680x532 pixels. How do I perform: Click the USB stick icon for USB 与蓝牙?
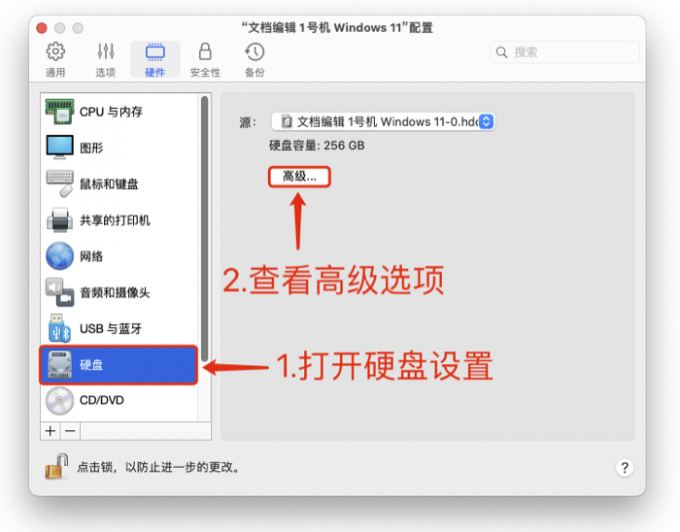pos(60,328)
